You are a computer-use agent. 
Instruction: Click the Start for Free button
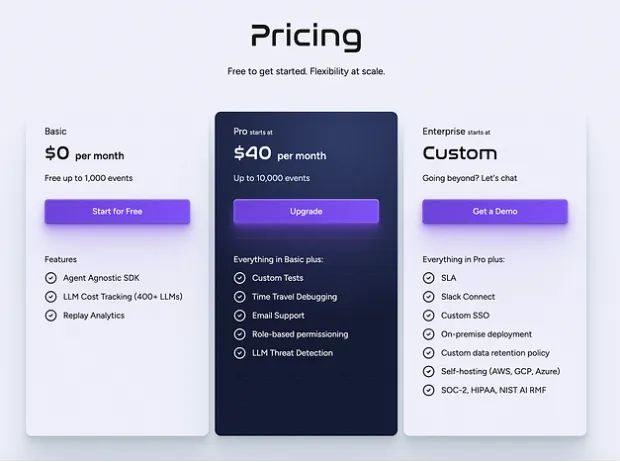tap(117, 211)
